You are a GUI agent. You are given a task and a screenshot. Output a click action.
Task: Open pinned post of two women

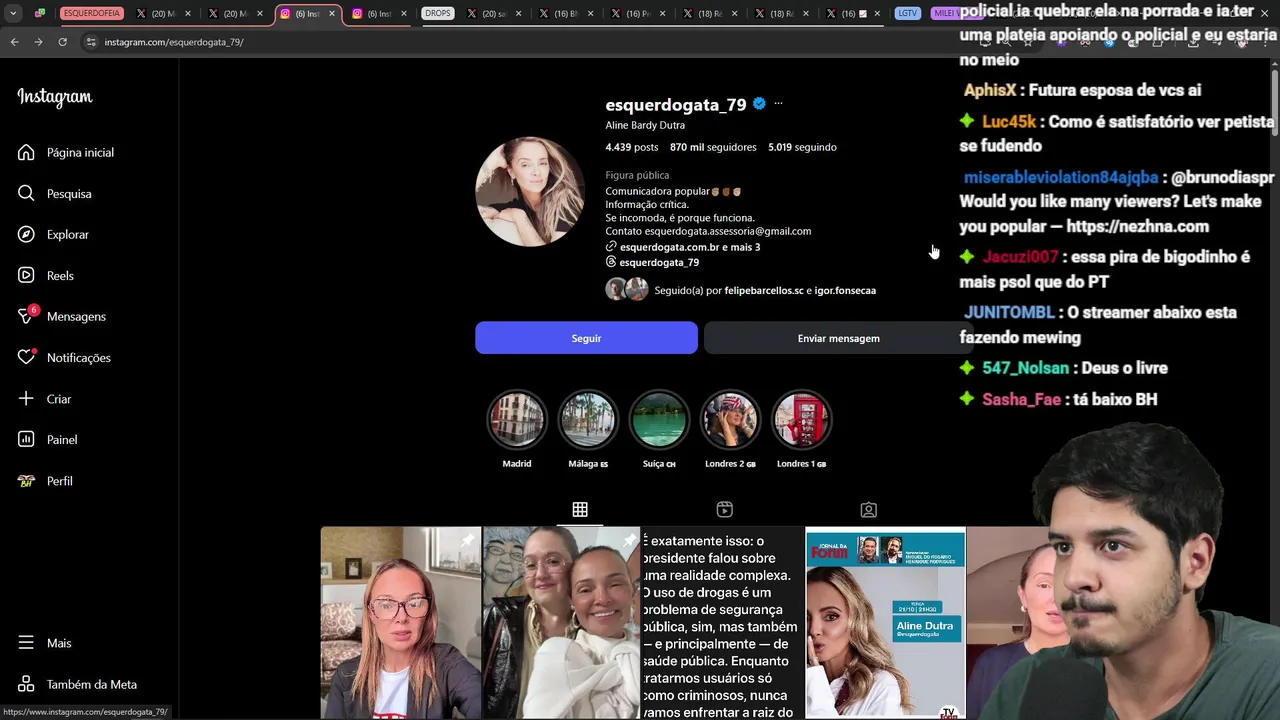562,622
